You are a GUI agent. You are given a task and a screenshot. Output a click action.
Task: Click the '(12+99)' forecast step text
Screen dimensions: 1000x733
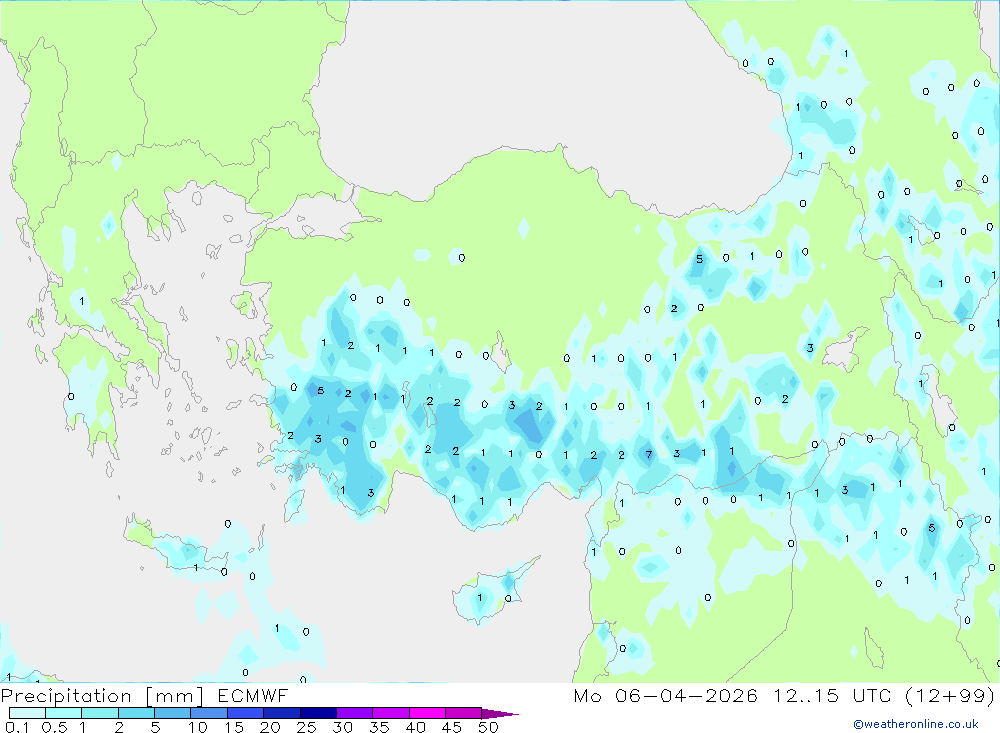(950, 695)
